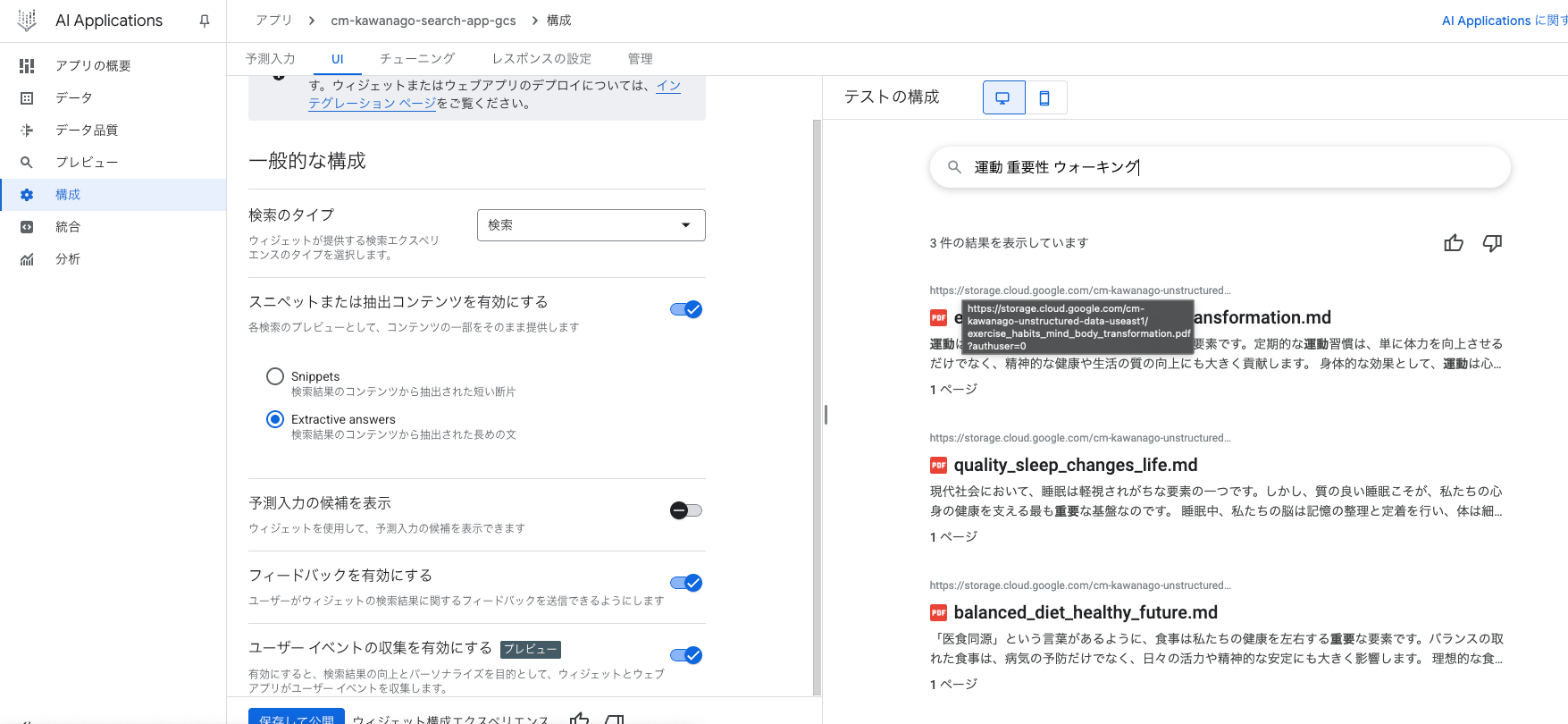Click URL above balanced_diet_healthy_future.md result
Image resolution: width=1568 pixels, height=724 pixels.
tap(1080, 585)
